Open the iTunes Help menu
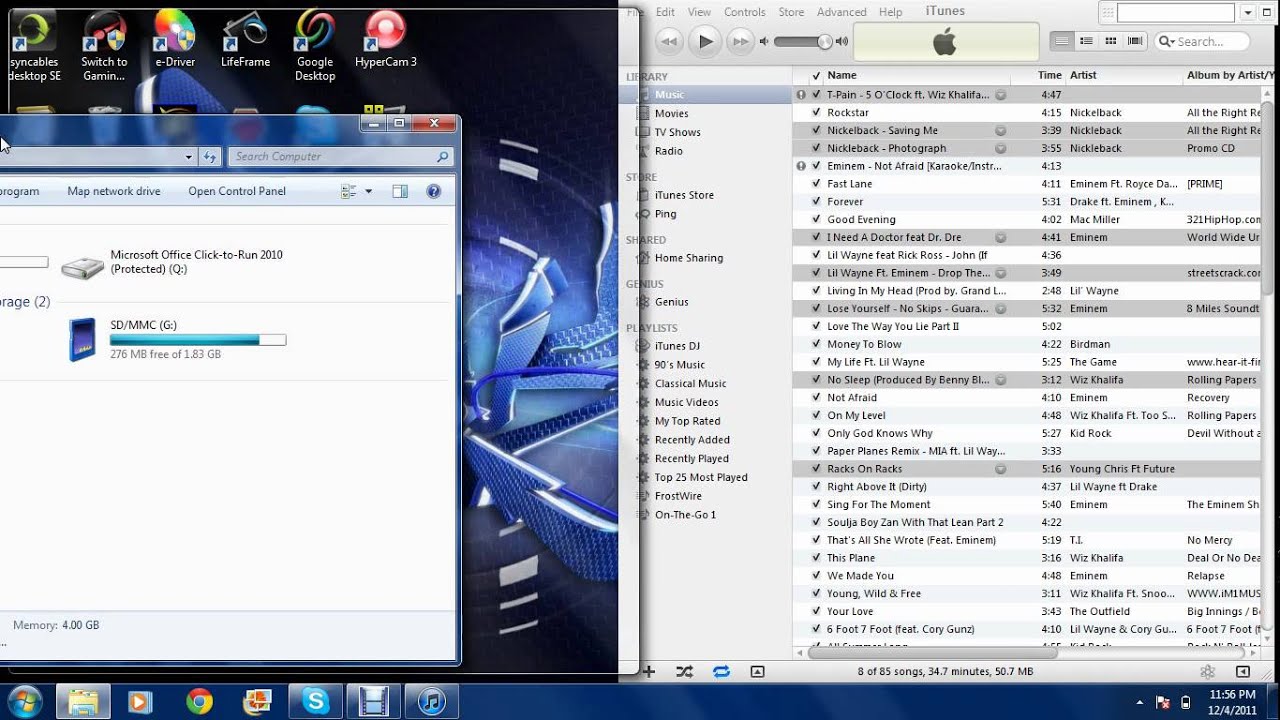 pos(890,12)
